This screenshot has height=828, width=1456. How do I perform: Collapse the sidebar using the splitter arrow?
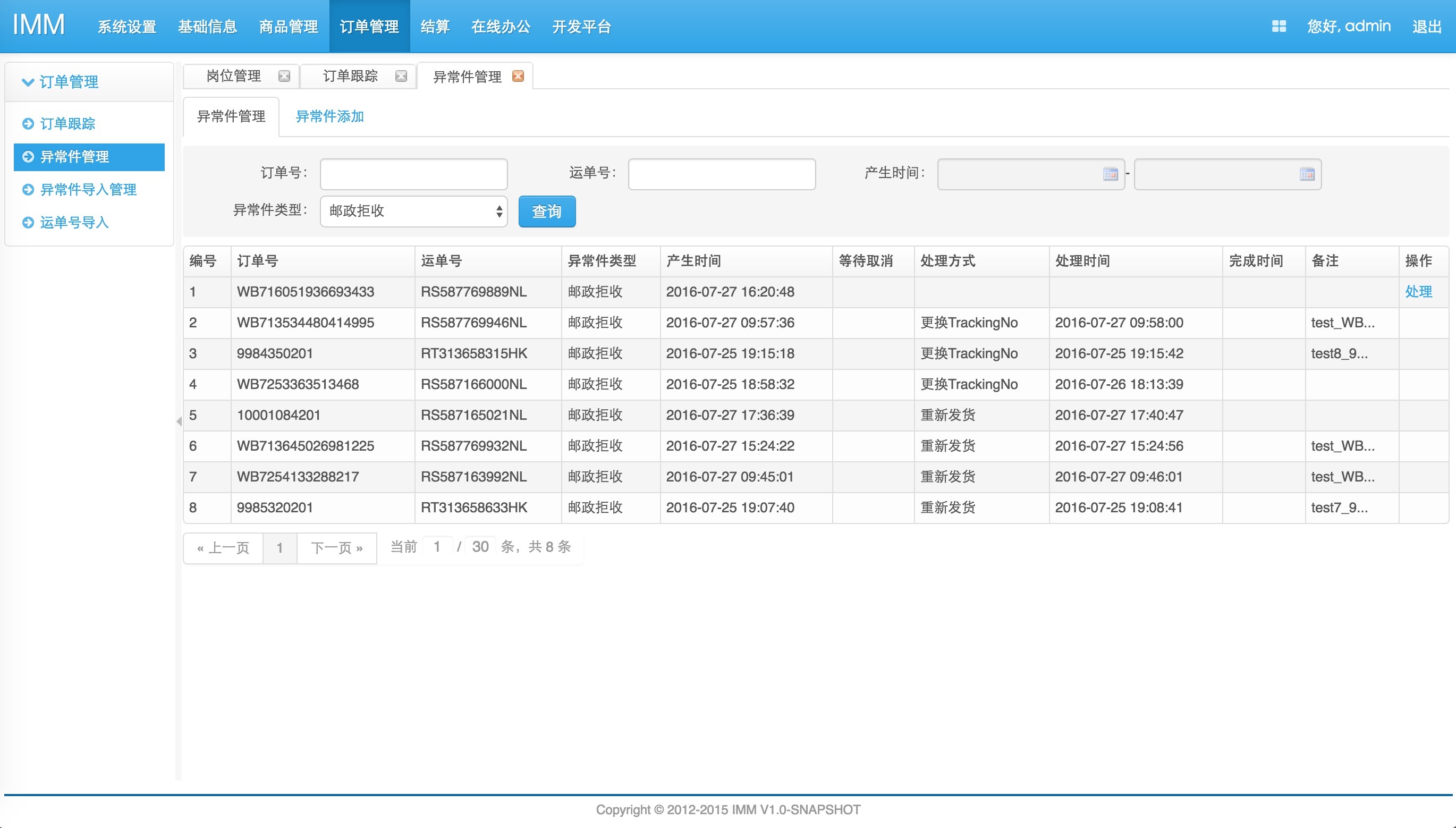point(179,421)
